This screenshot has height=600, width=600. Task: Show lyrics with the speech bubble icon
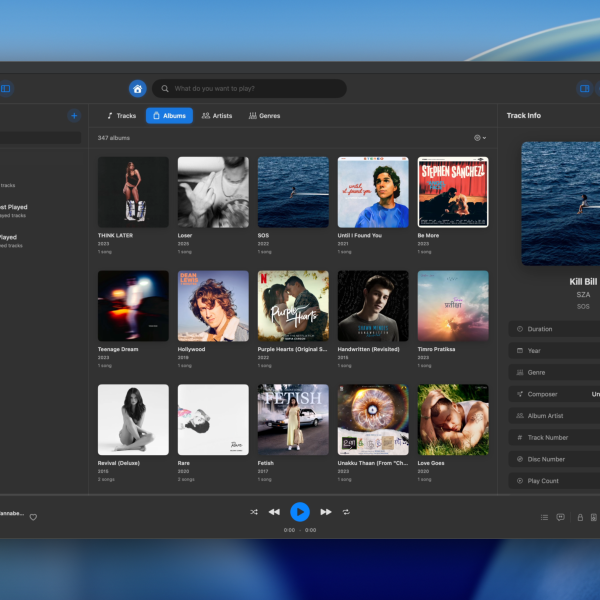[x=561, y=517]
